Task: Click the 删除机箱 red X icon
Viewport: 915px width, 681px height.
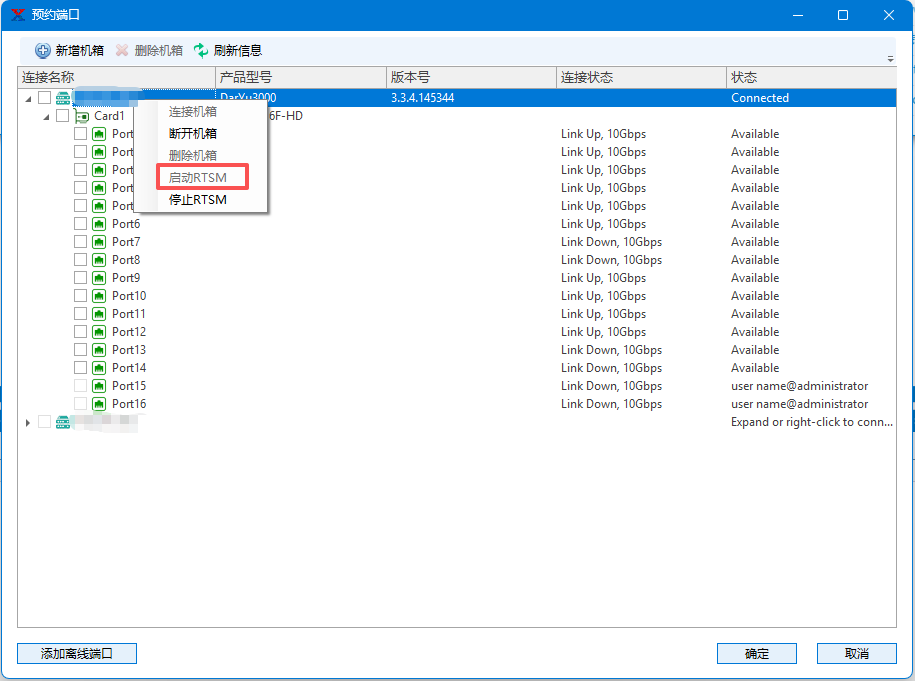Action: coord(122,50)
